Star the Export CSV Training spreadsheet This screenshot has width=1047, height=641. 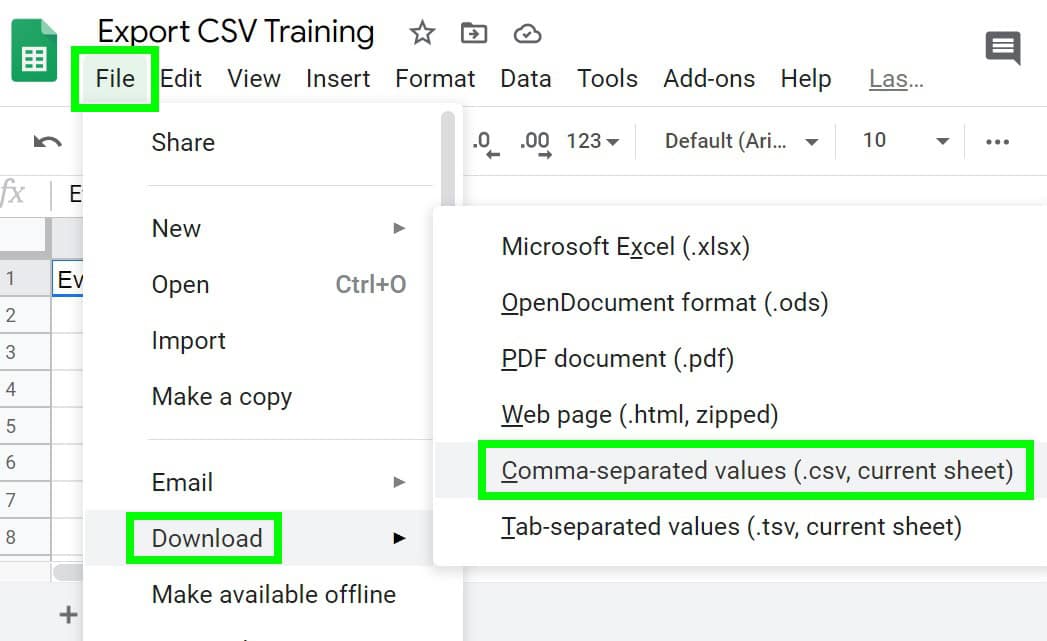(421, 32)
